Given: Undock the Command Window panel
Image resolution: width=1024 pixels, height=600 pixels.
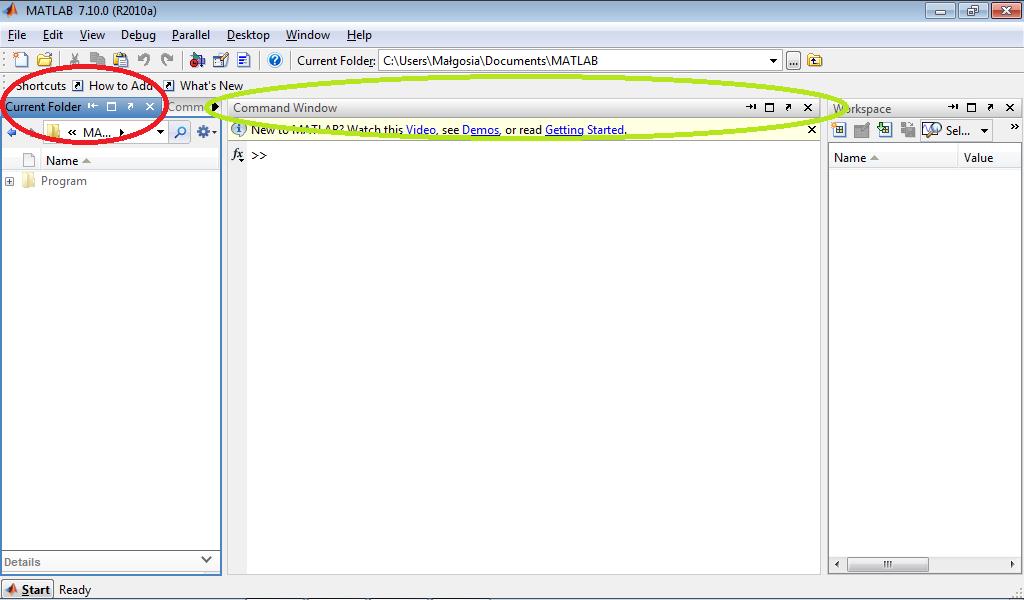Looking at the screenshot, I should (788, 108).
